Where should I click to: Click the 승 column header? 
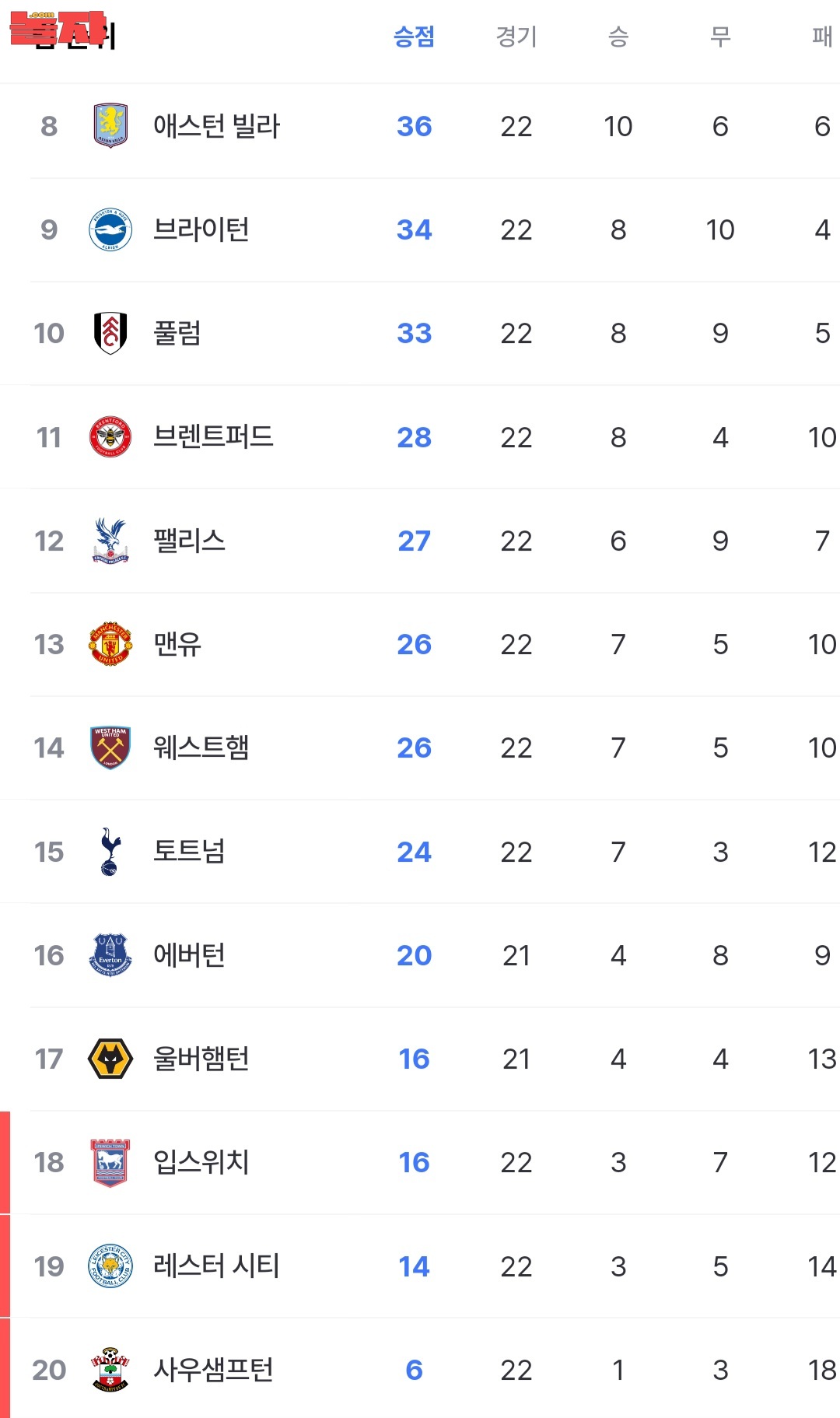[x=618, y=37]
